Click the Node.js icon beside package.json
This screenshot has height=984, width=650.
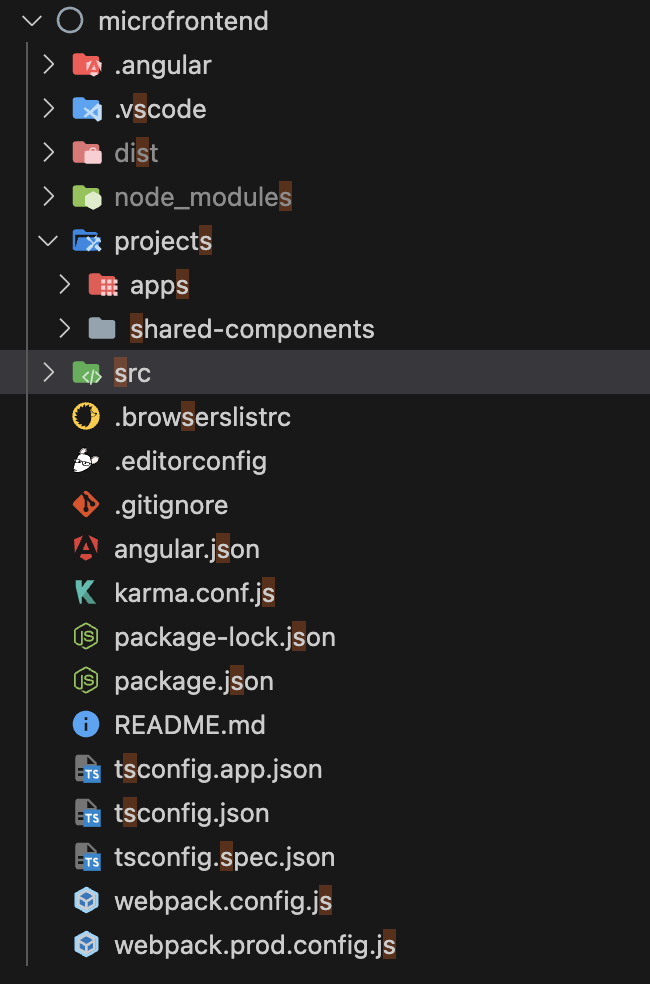coord(87,681)
